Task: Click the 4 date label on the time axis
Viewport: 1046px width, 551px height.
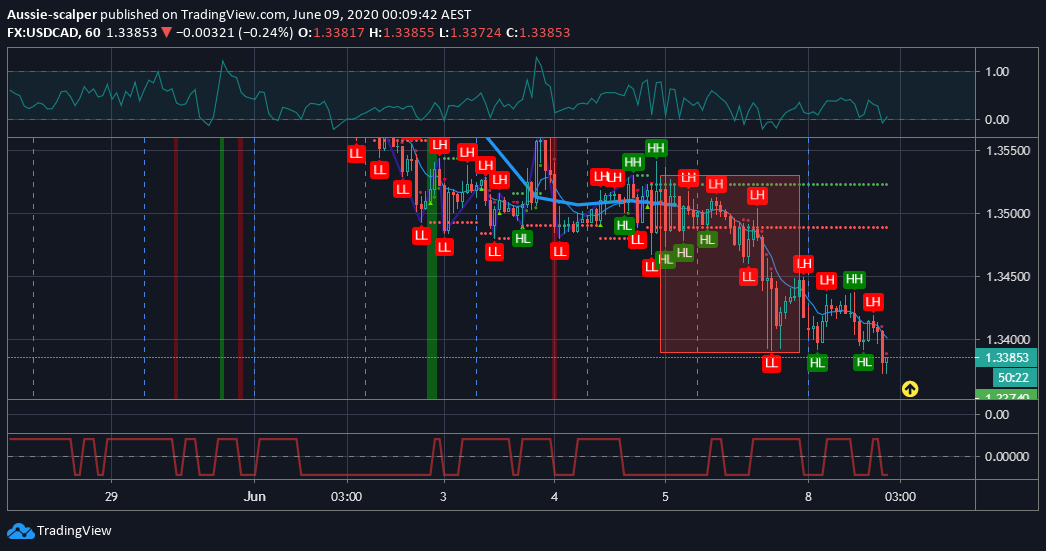Action: pos(554,497)
